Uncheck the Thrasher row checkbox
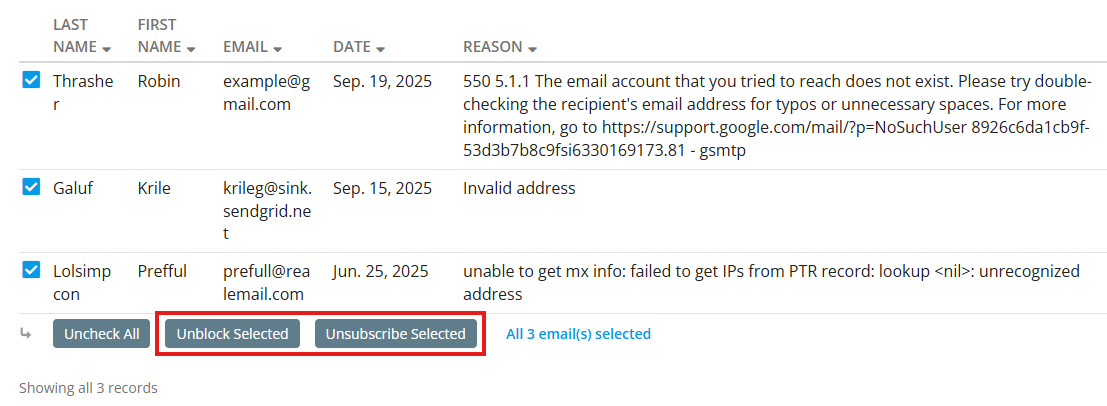The height and width of the screenshot is (406, 1107). tap(31, 81)
